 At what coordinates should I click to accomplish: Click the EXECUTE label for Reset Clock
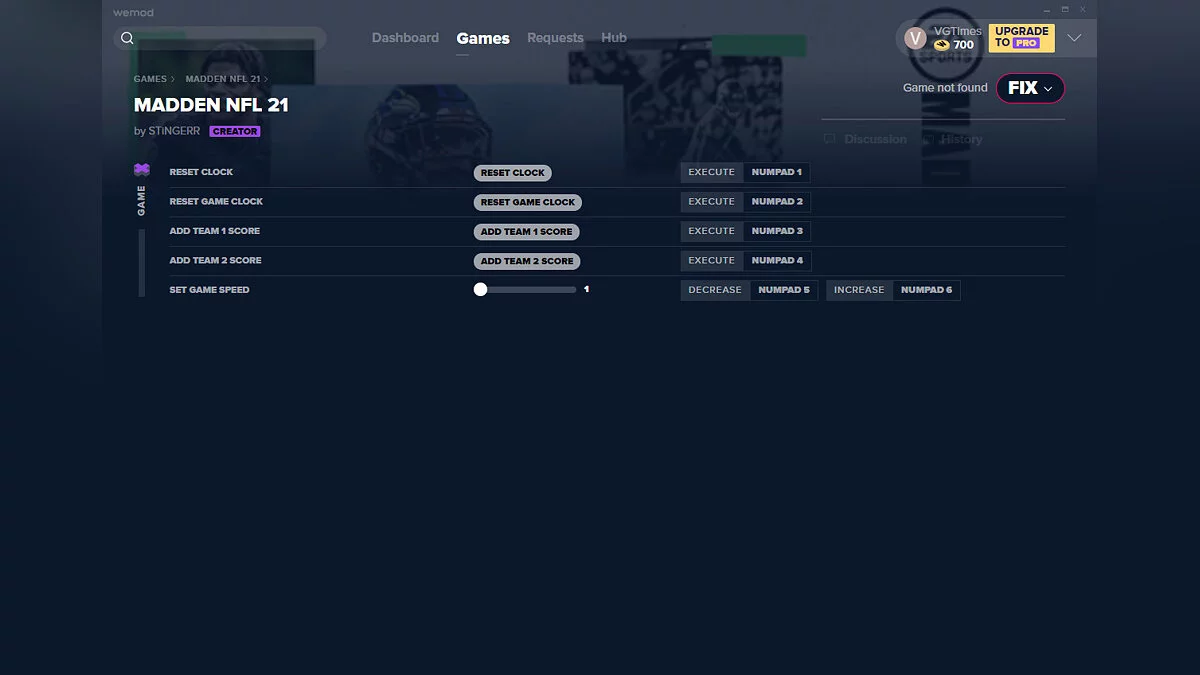(x=712, y=172)
